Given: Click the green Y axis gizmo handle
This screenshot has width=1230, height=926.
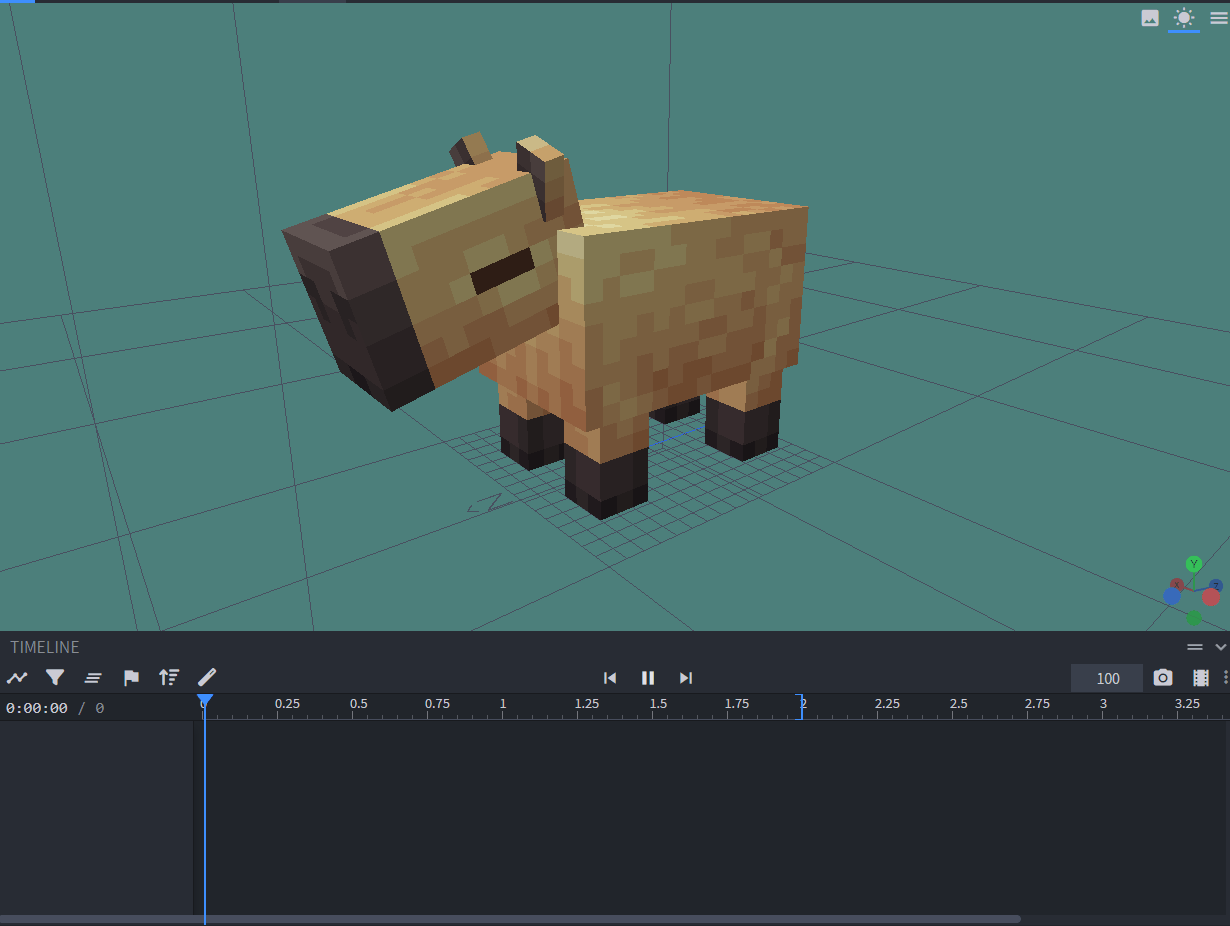Looking at the screenshot, I should point(1193,564).
